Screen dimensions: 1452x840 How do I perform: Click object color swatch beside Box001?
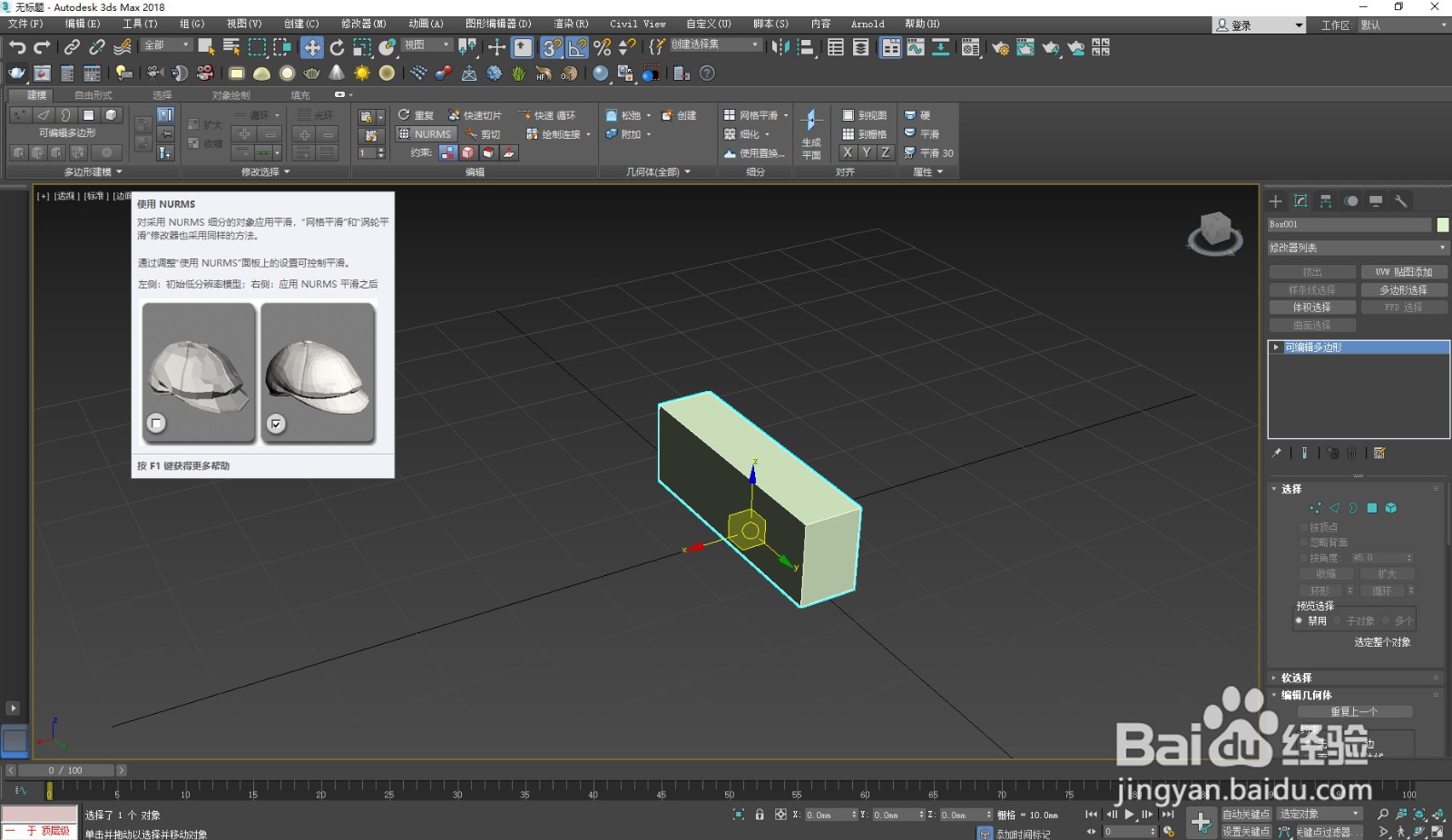(x=1443, y=225)
